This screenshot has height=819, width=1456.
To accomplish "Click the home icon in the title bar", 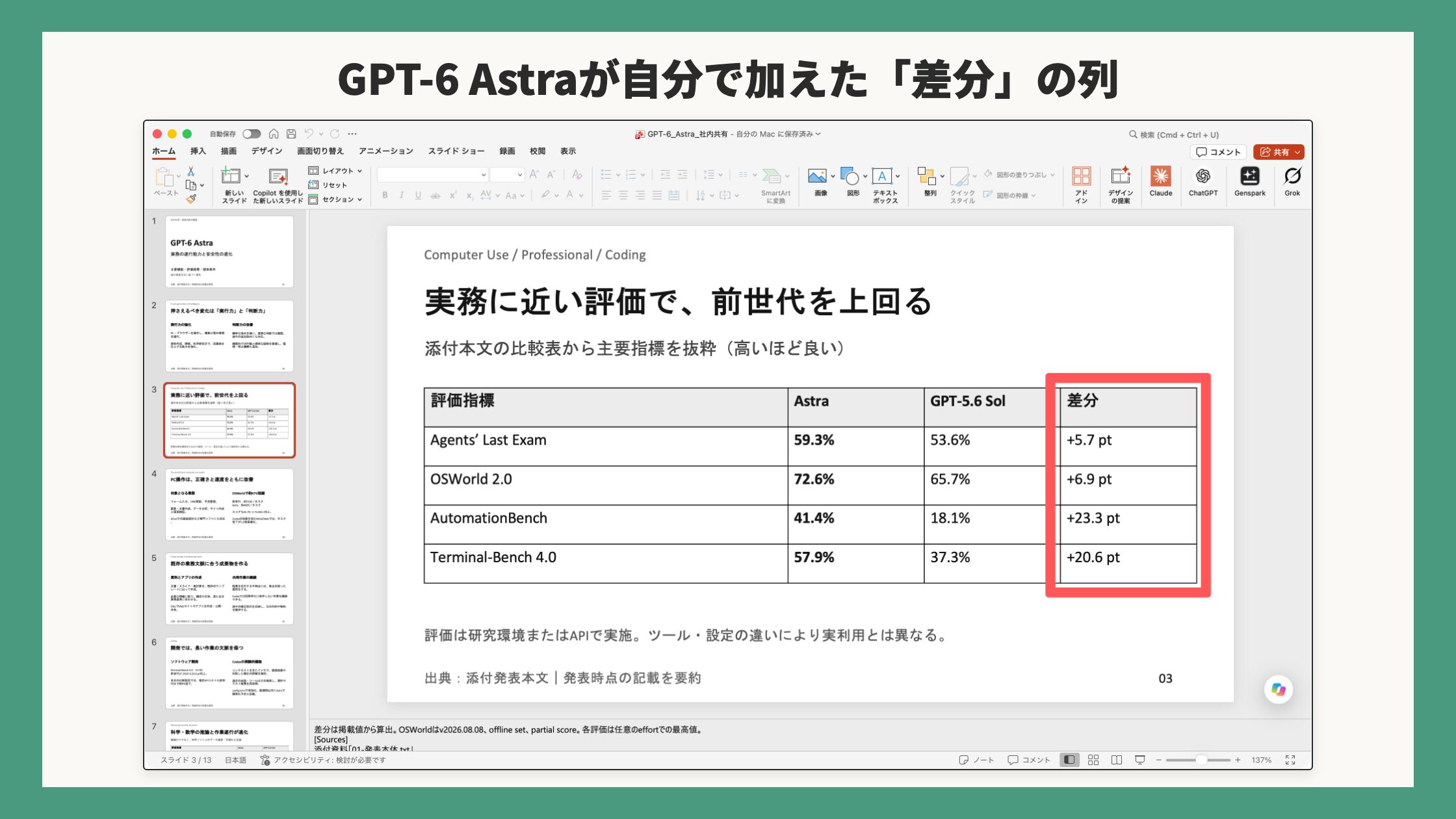I will tap(274, 134).
